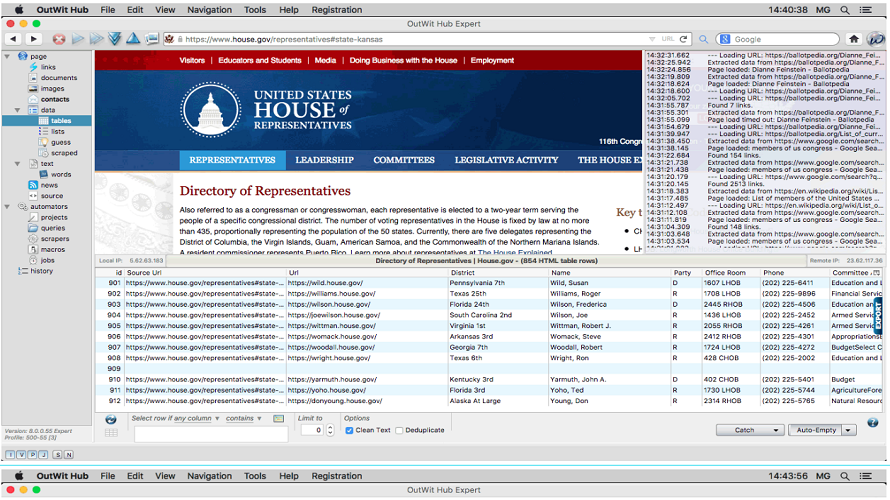Viewport: 890px width, 500px height.
Task: Click the table grid icon below the globe
Action: (x=111, y=433)
